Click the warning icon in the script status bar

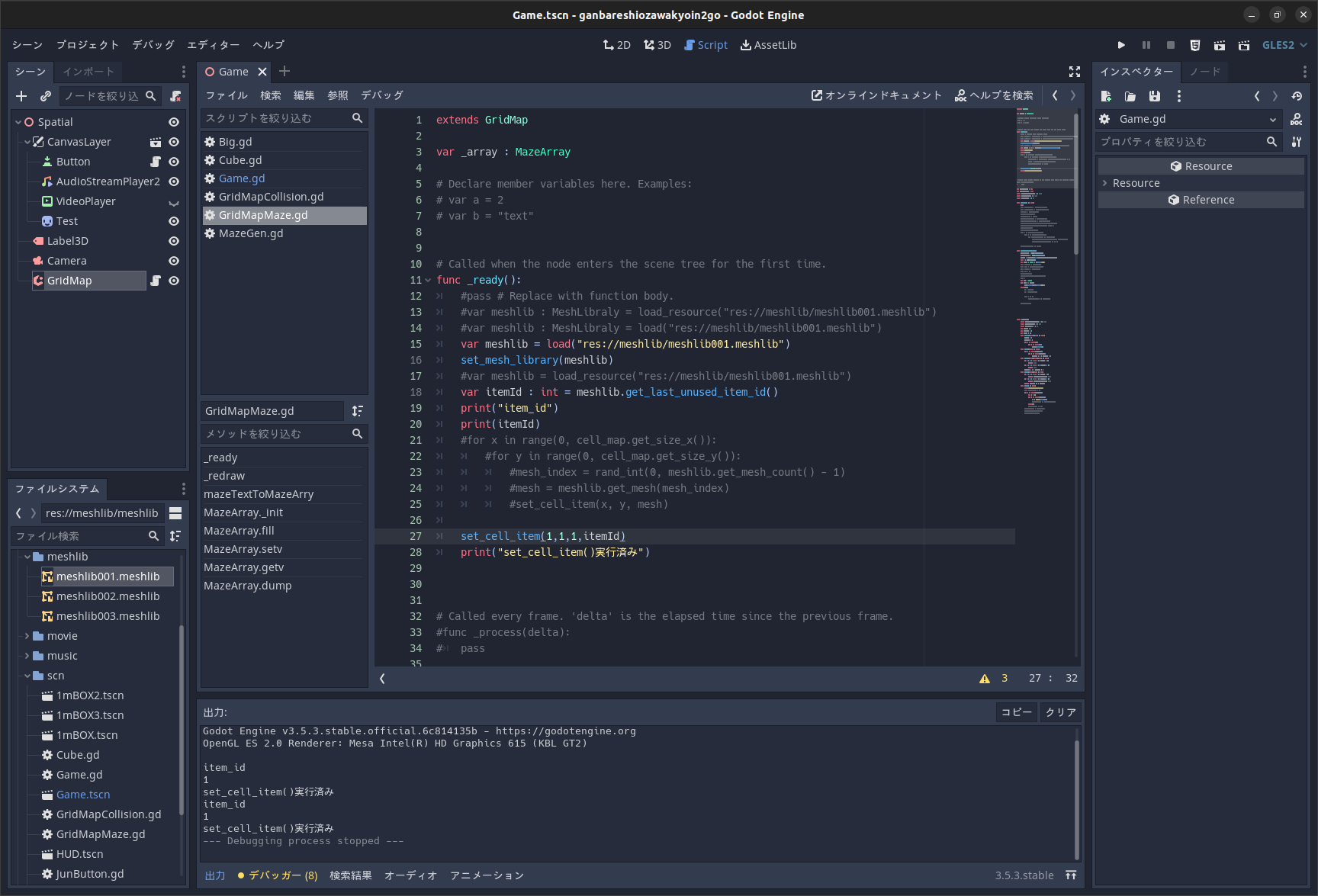(985, 678)
